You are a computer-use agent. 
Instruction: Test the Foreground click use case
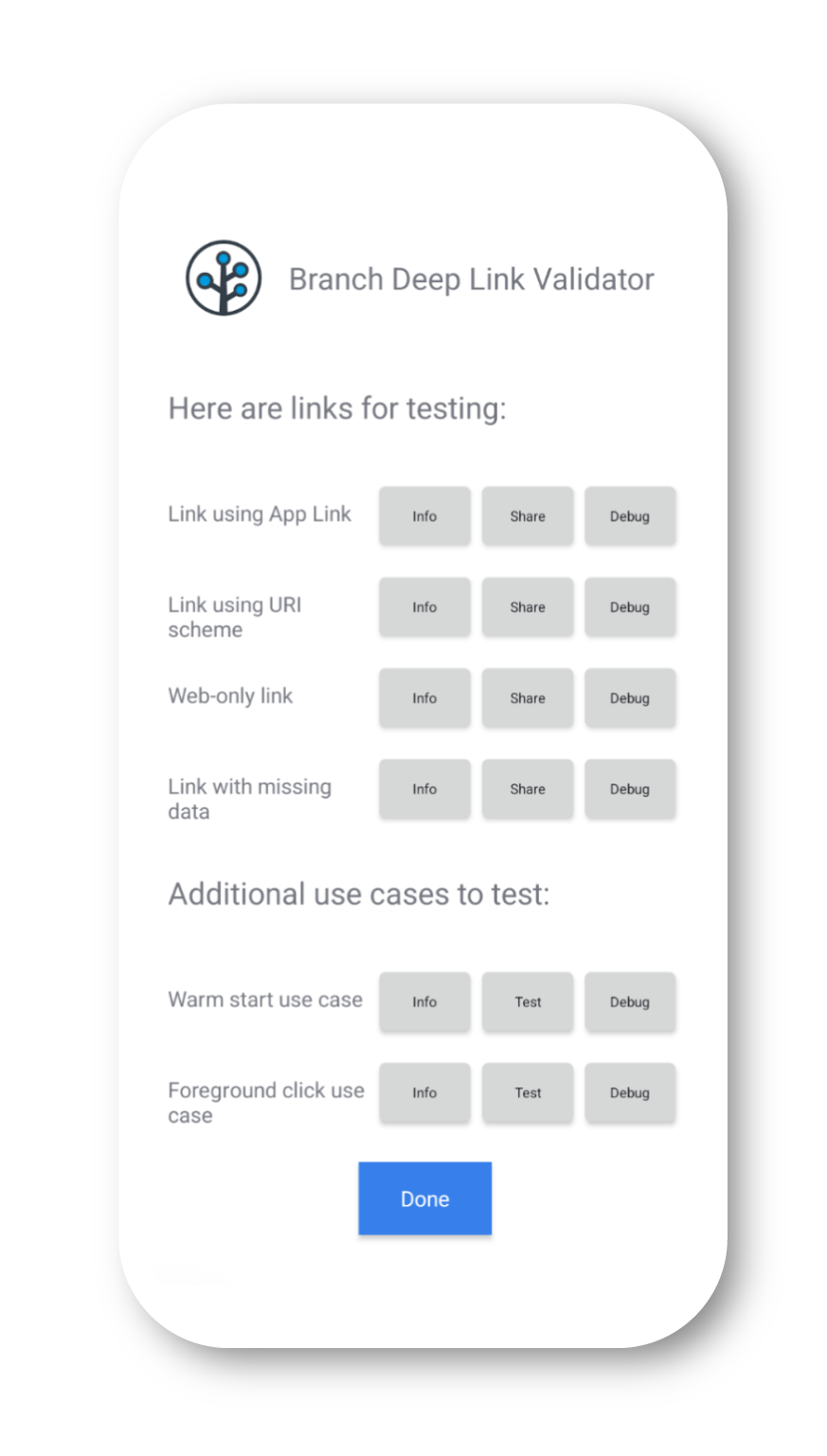(x=528, y=1093)
